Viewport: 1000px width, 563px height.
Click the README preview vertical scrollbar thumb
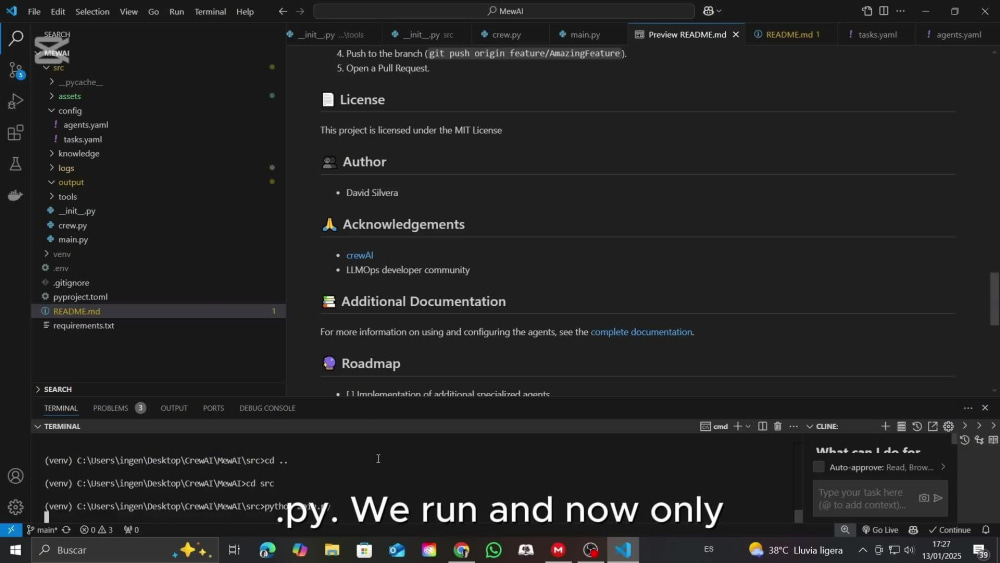tap(994, 298)
